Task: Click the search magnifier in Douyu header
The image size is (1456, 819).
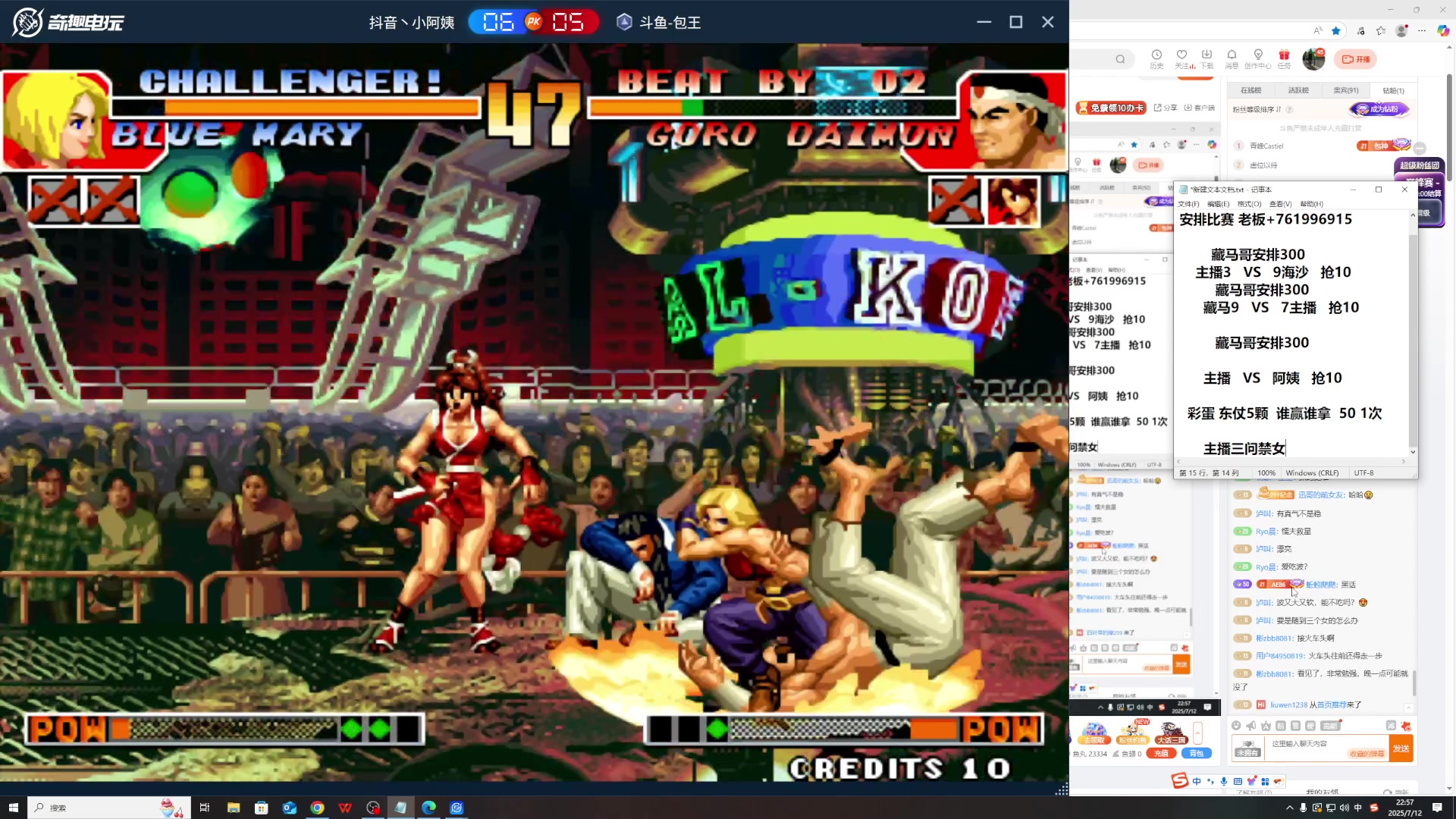Action: [1120, 59]
